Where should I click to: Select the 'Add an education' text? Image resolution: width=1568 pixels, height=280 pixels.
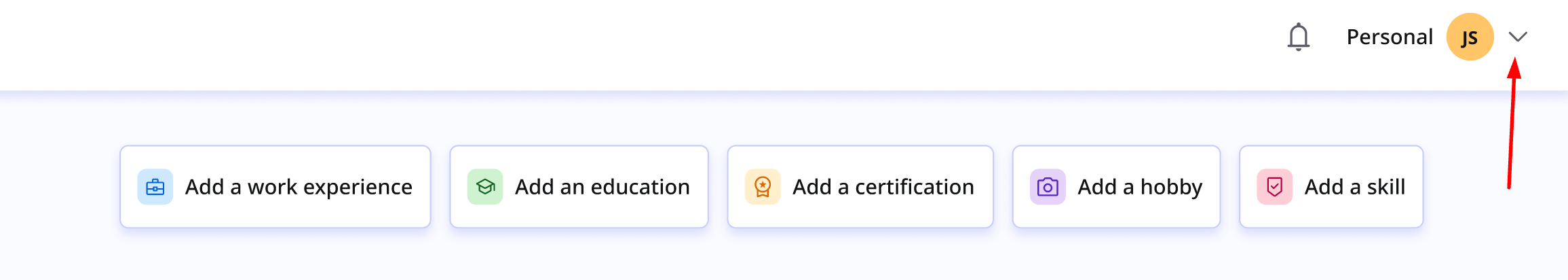[x=602, y=187]
